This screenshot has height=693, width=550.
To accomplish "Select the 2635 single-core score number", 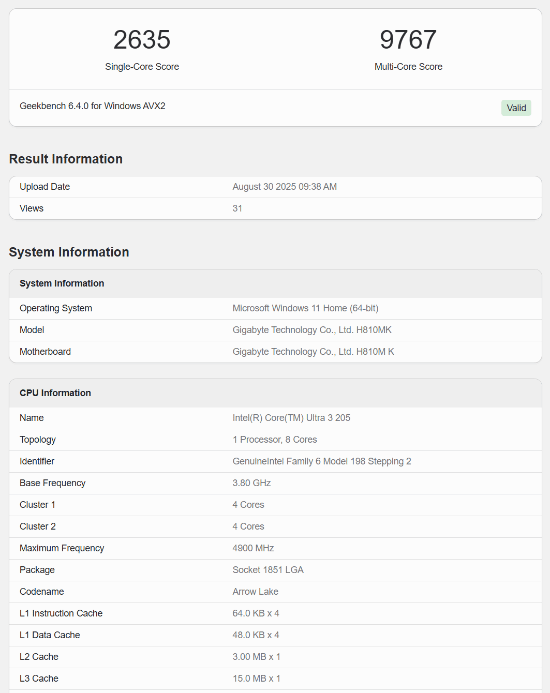I will (142, 40).
